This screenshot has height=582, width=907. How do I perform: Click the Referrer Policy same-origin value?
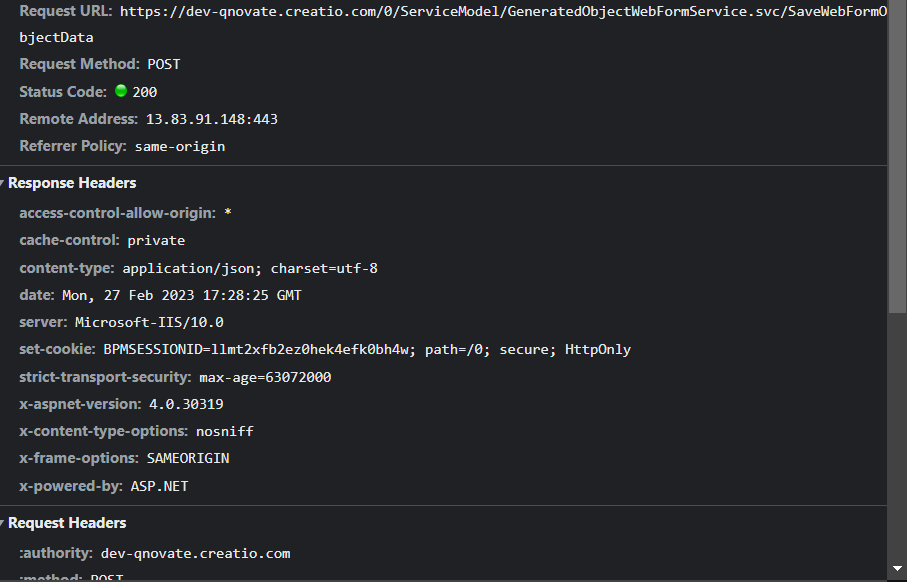(x=180, y=146)
